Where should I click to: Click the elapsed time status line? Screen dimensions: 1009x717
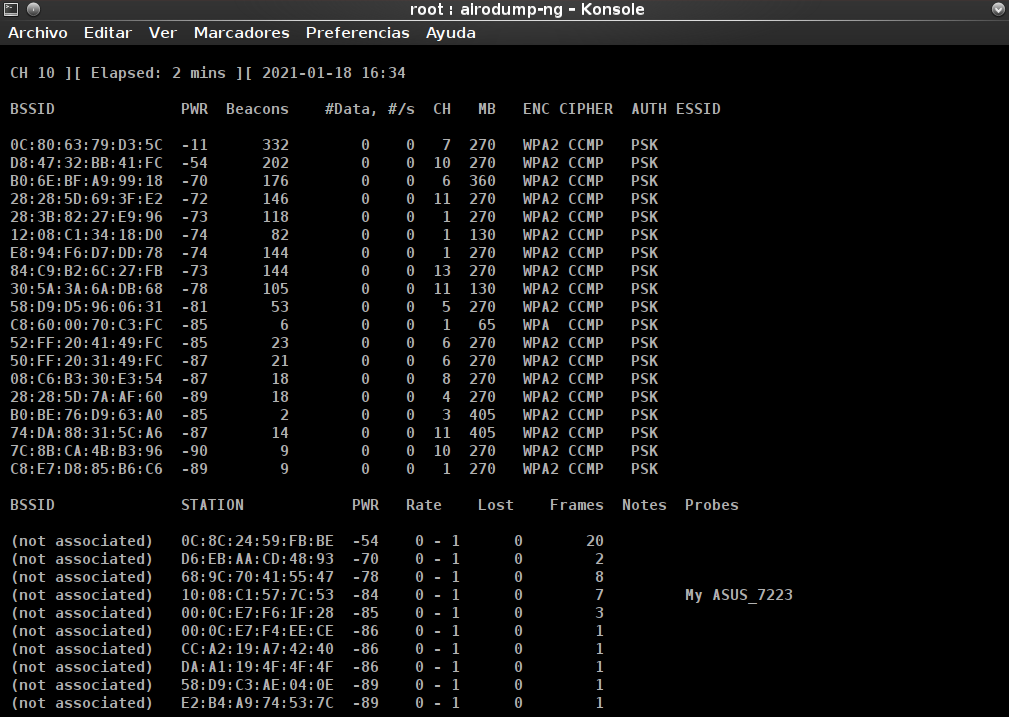208,73
